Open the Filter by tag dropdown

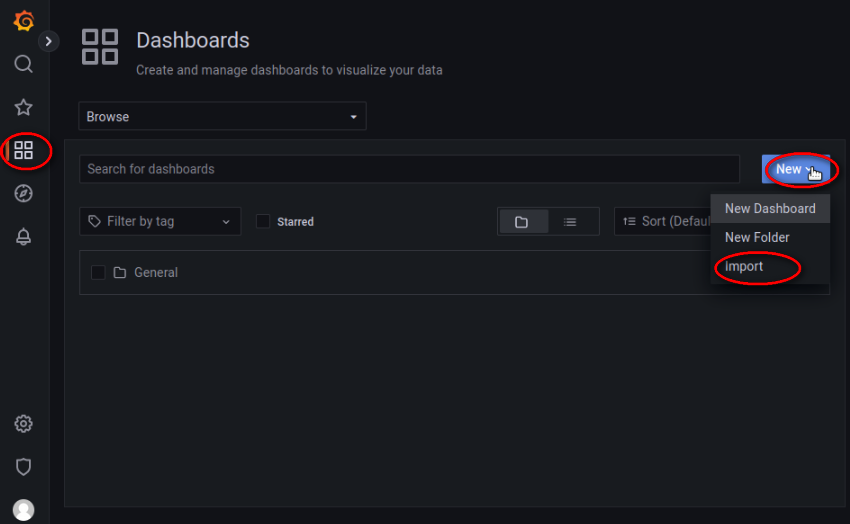point(160,221)
